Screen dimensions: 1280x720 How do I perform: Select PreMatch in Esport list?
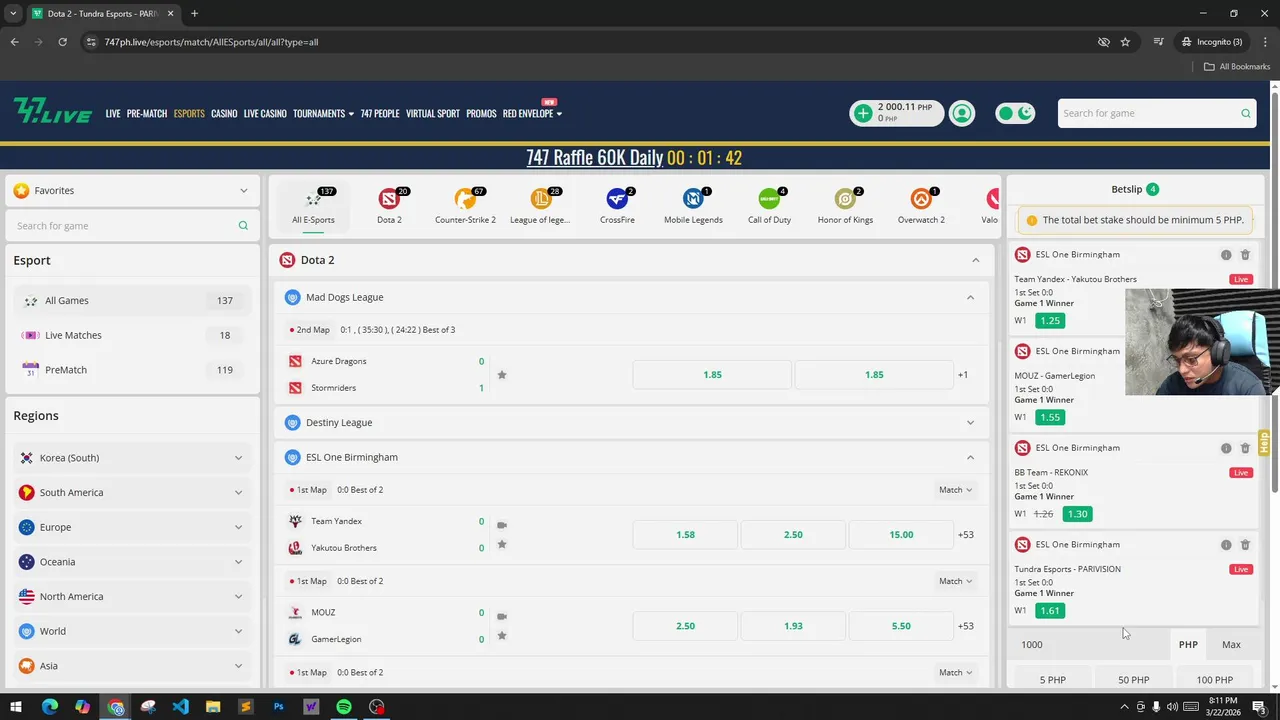(132, 370)
